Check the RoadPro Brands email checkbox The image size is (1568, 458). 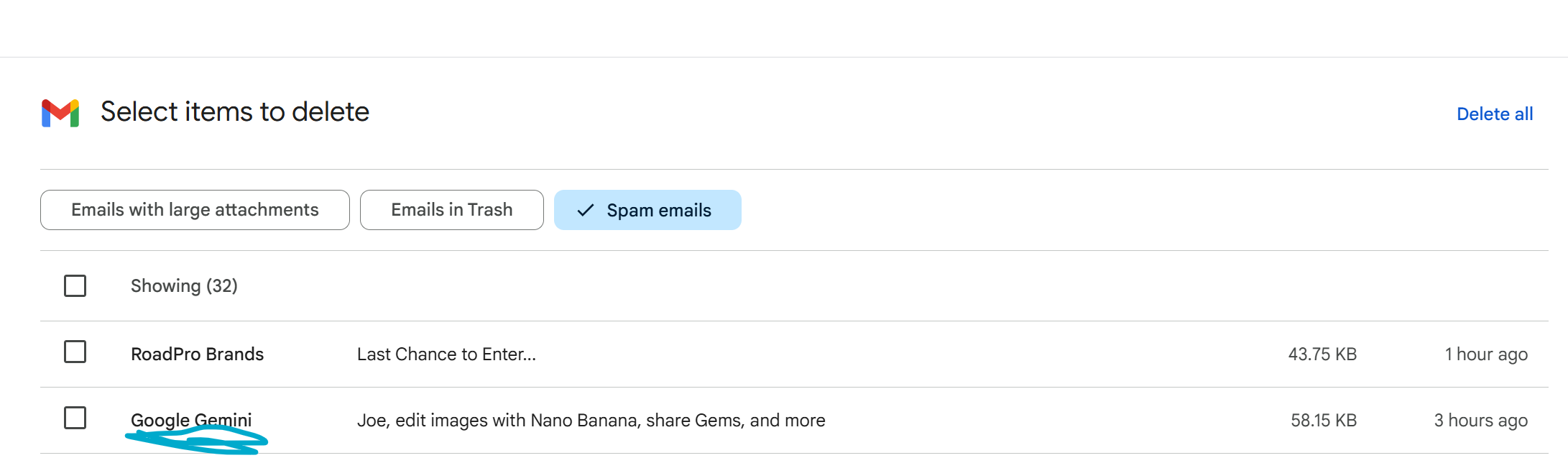coord(75,352)
